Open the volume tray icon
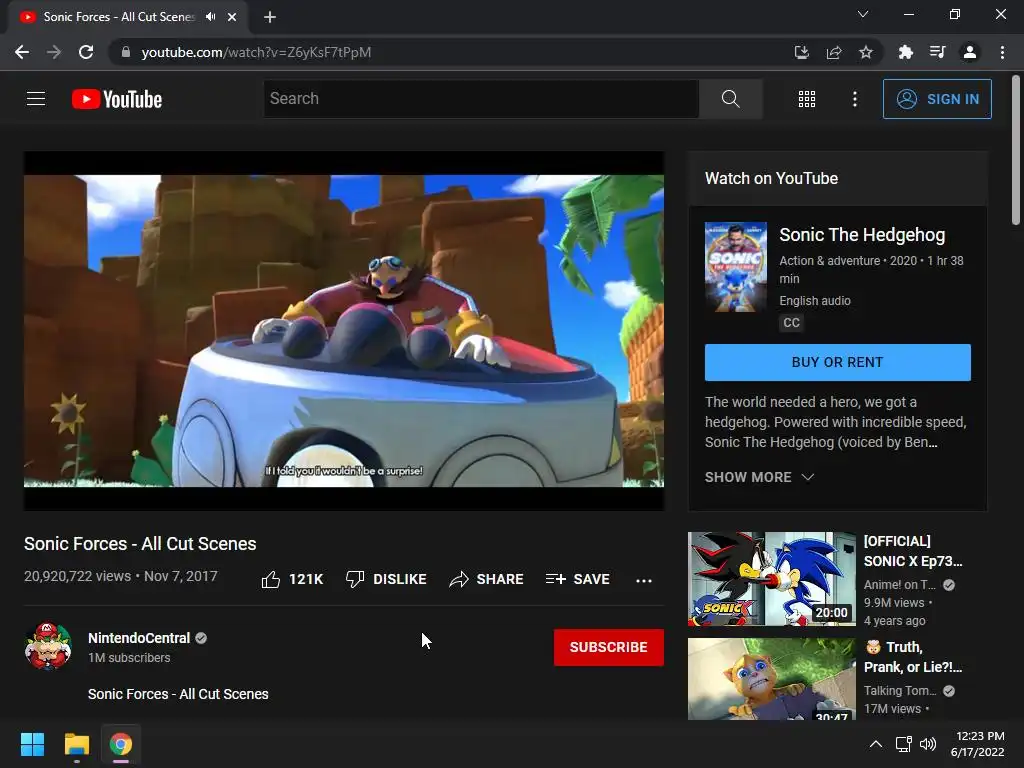 click(x=928, y=744)
